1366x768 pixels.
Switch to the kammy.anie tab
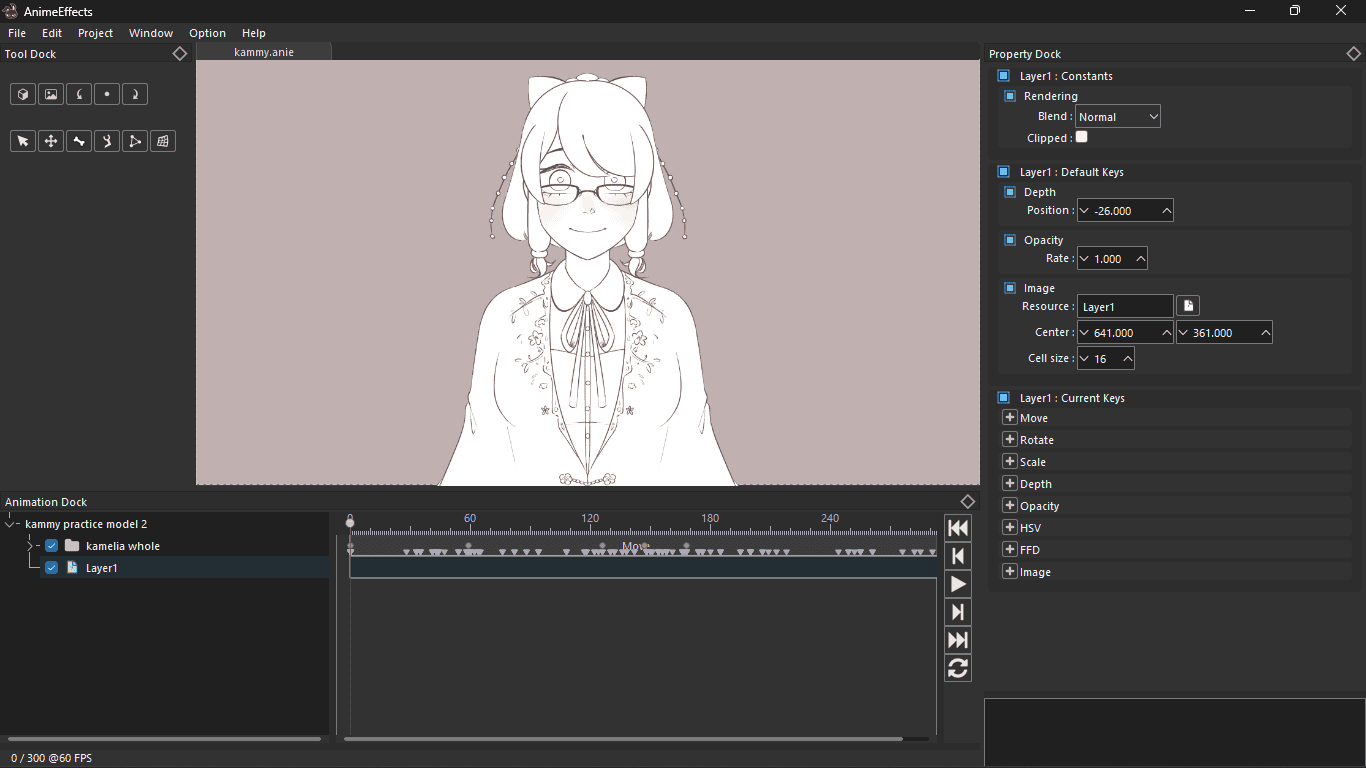[x=263, y=50]
